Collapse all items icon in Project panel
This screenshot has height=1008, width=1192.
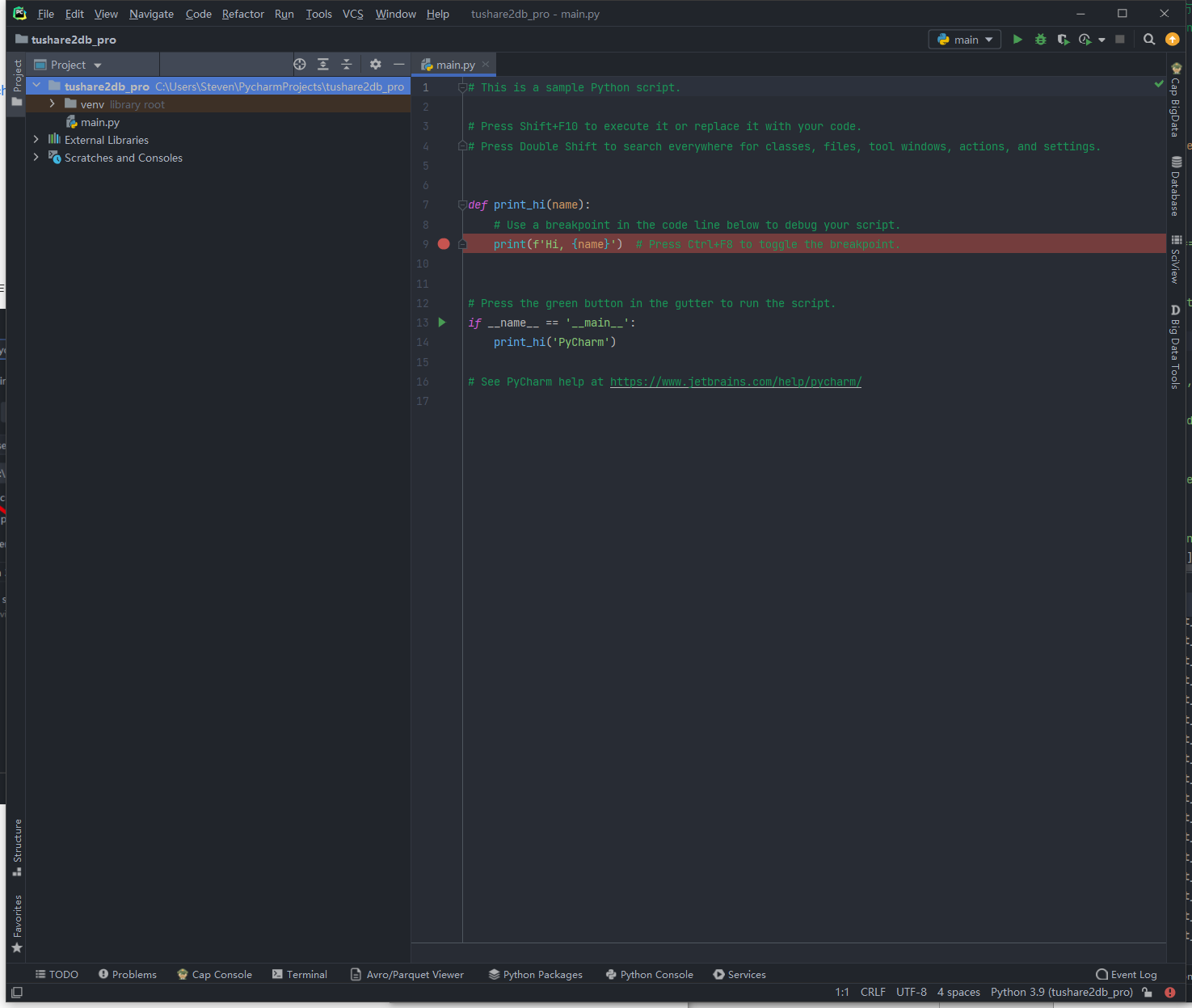[347, 65]
